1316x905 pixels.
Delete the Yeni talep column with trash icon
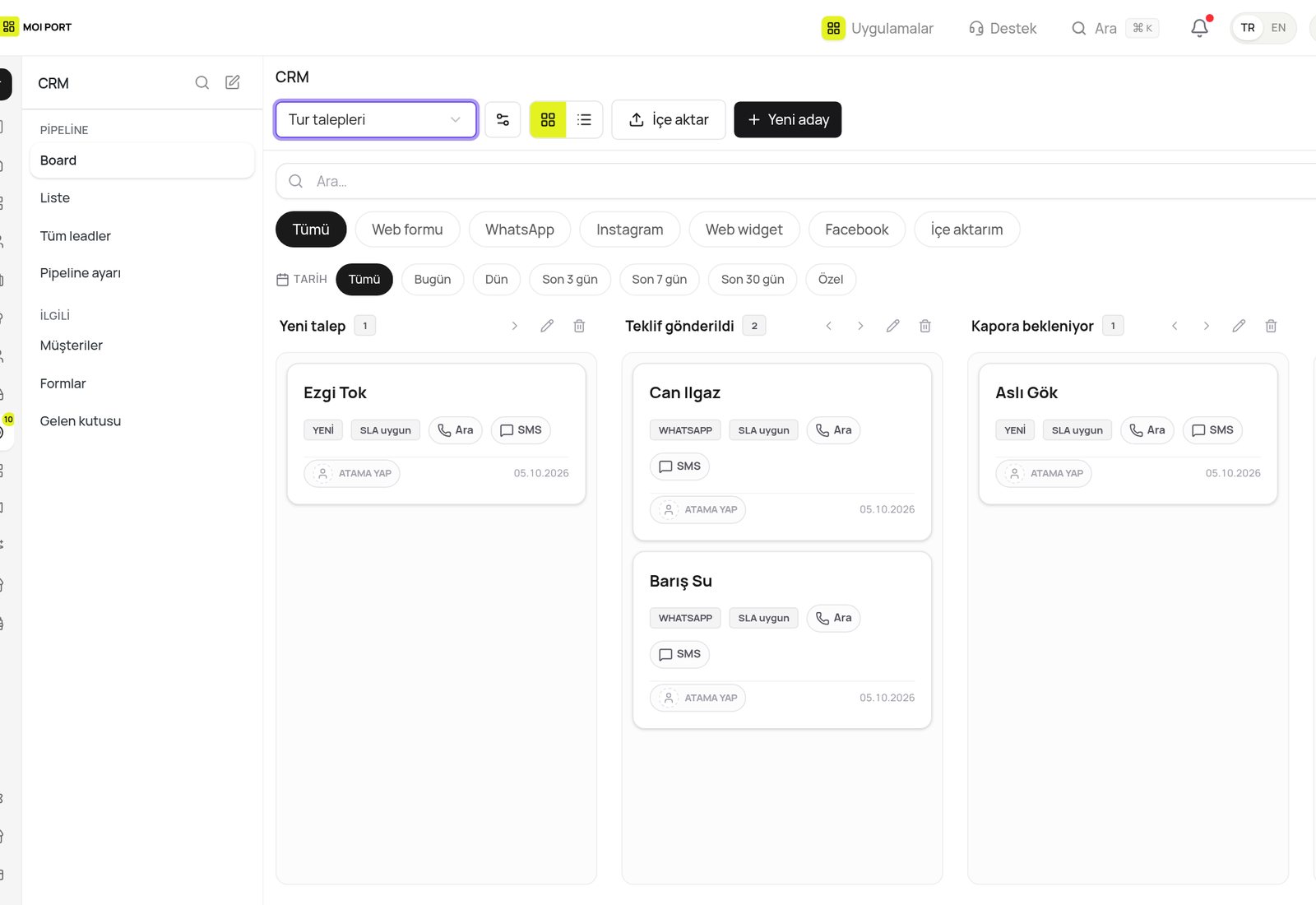click(x=579, y=326)
